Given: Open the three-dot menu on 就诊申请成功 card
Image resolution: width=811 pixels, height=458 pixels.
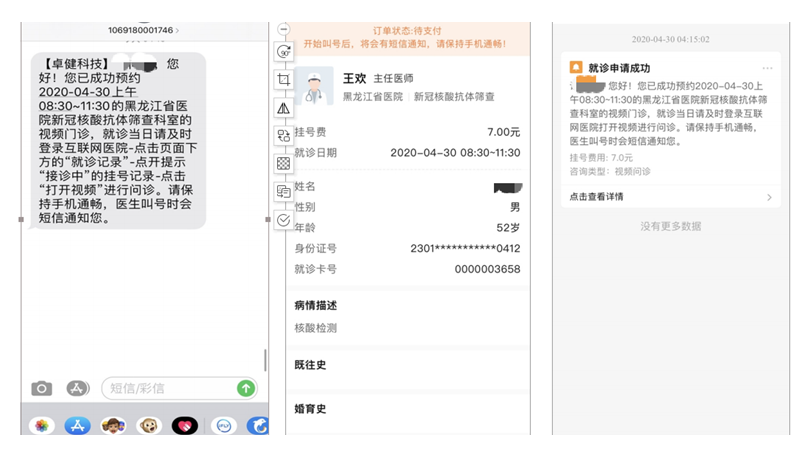Looking at the screenshot, I should [x=768, y=68].
